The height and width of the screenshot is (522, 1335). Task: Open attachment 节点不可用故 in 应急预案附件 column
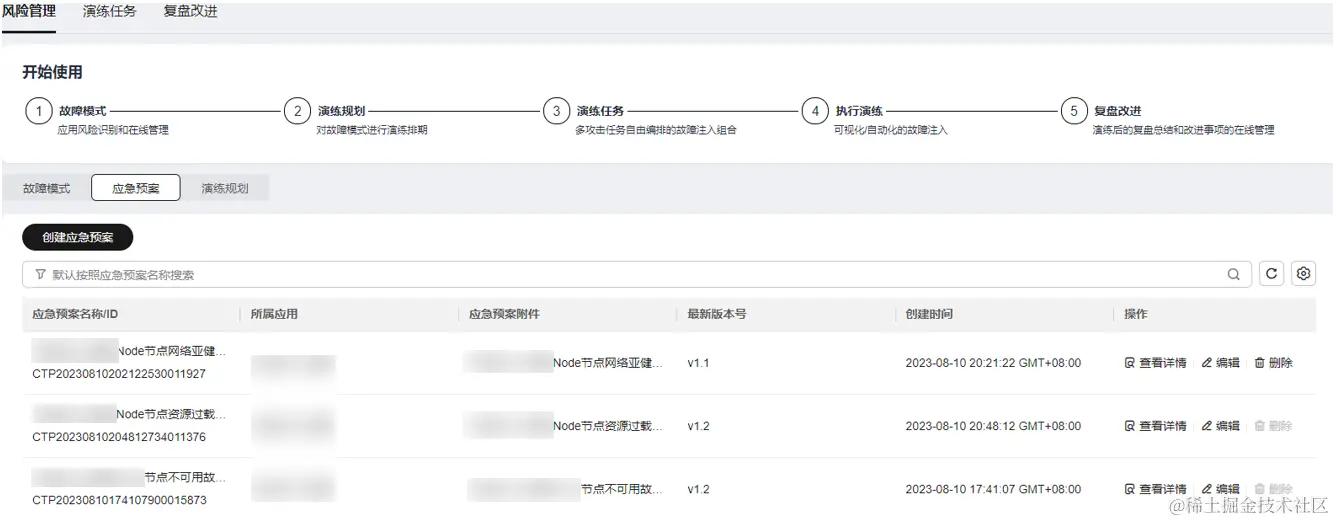coord(623,490)
